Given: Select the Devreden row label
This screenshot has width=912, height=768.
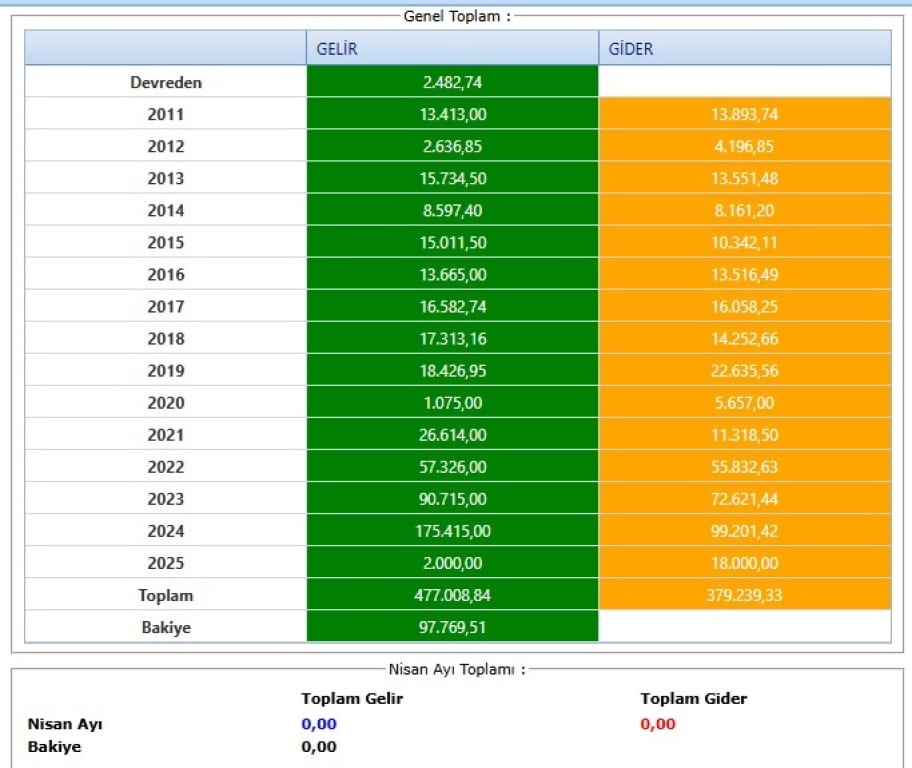Looking at the screenshot, I should point(166,83).
